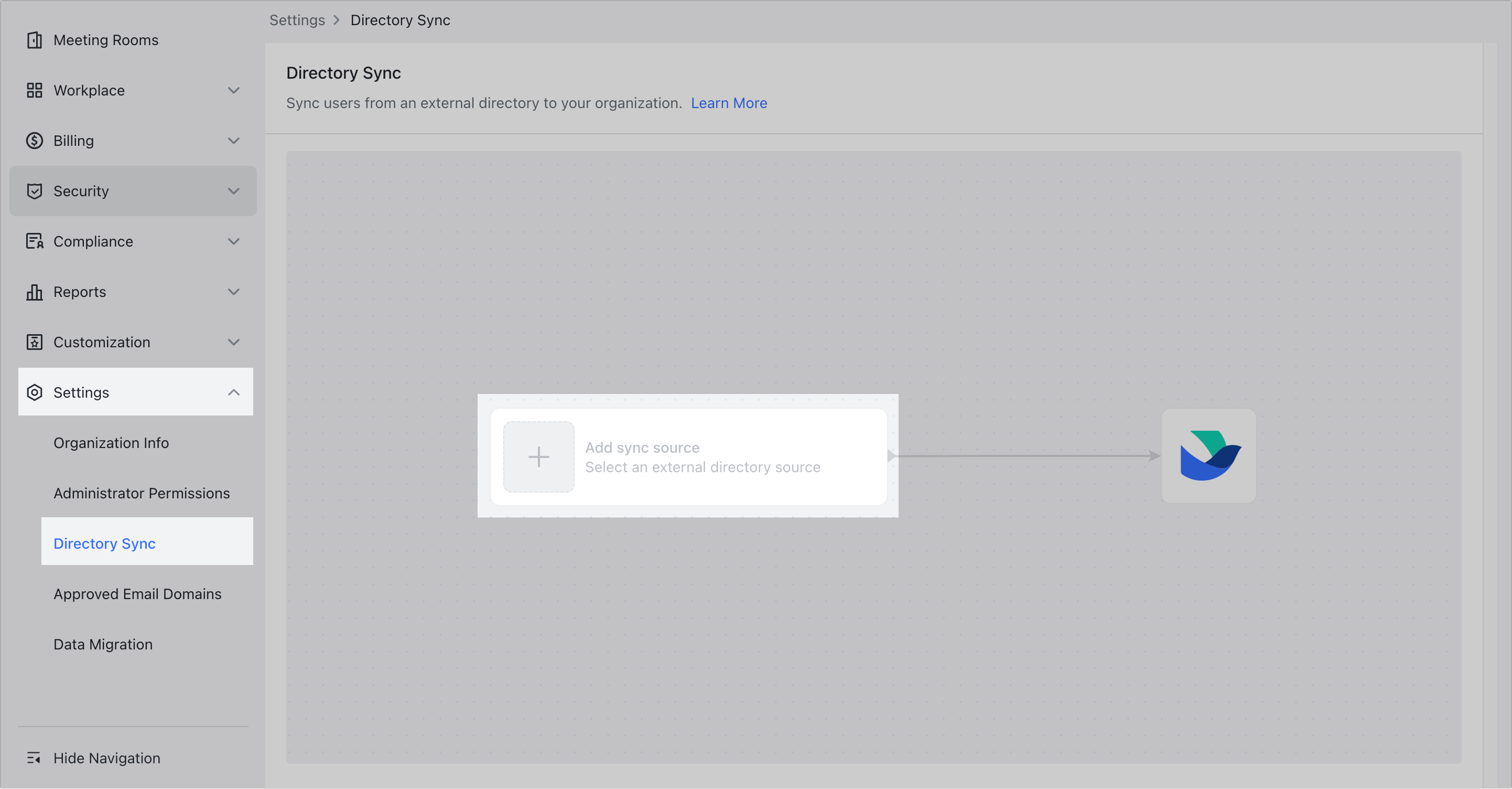Open the Learn More link
The width and height of the screenshot is (1512, 789).
(729, 103)
